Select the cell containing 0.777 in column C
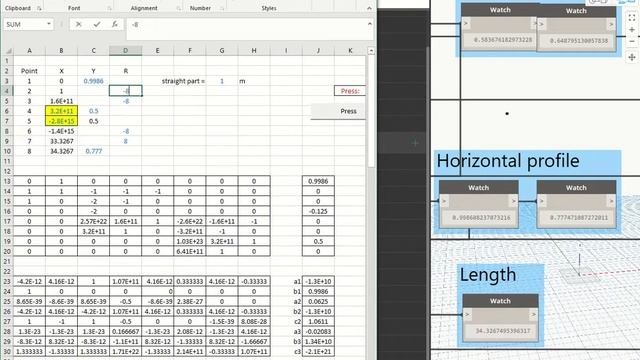 93,151
